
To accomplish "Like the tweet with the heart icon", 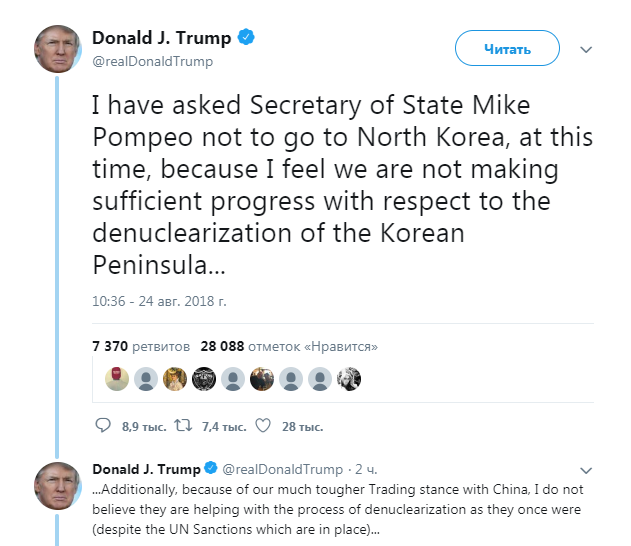I will [263, 426].
